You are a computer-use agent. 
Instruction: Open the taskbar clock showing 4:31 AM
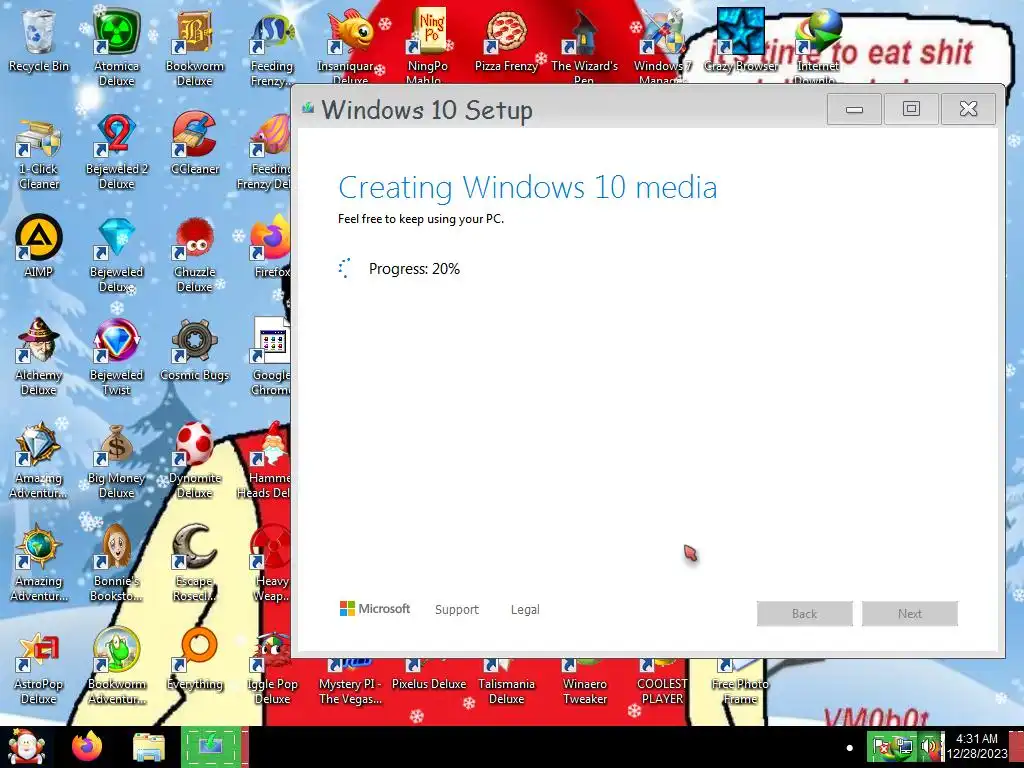[976, 746]
